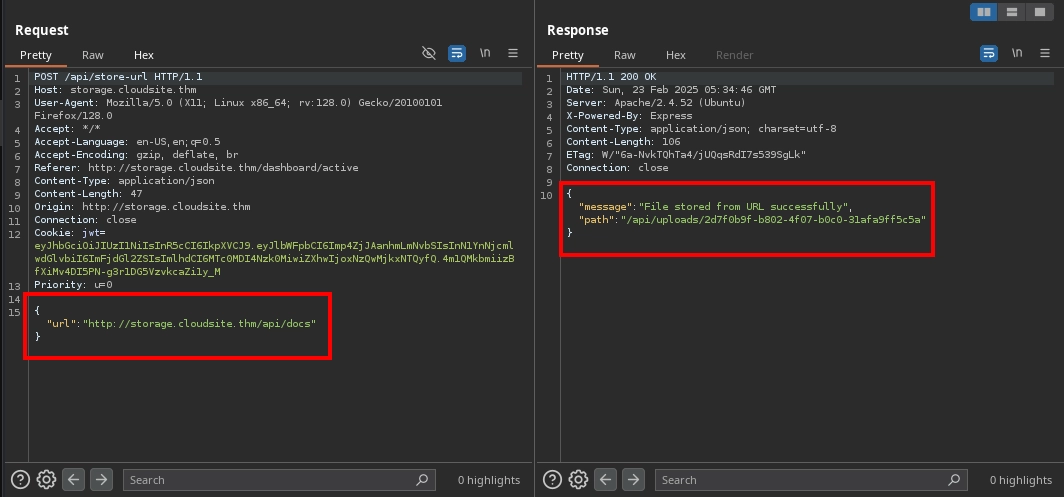The image size is (1064, 497).
Task: Switch to Raw tab in Request
Action: coord(93,55)
